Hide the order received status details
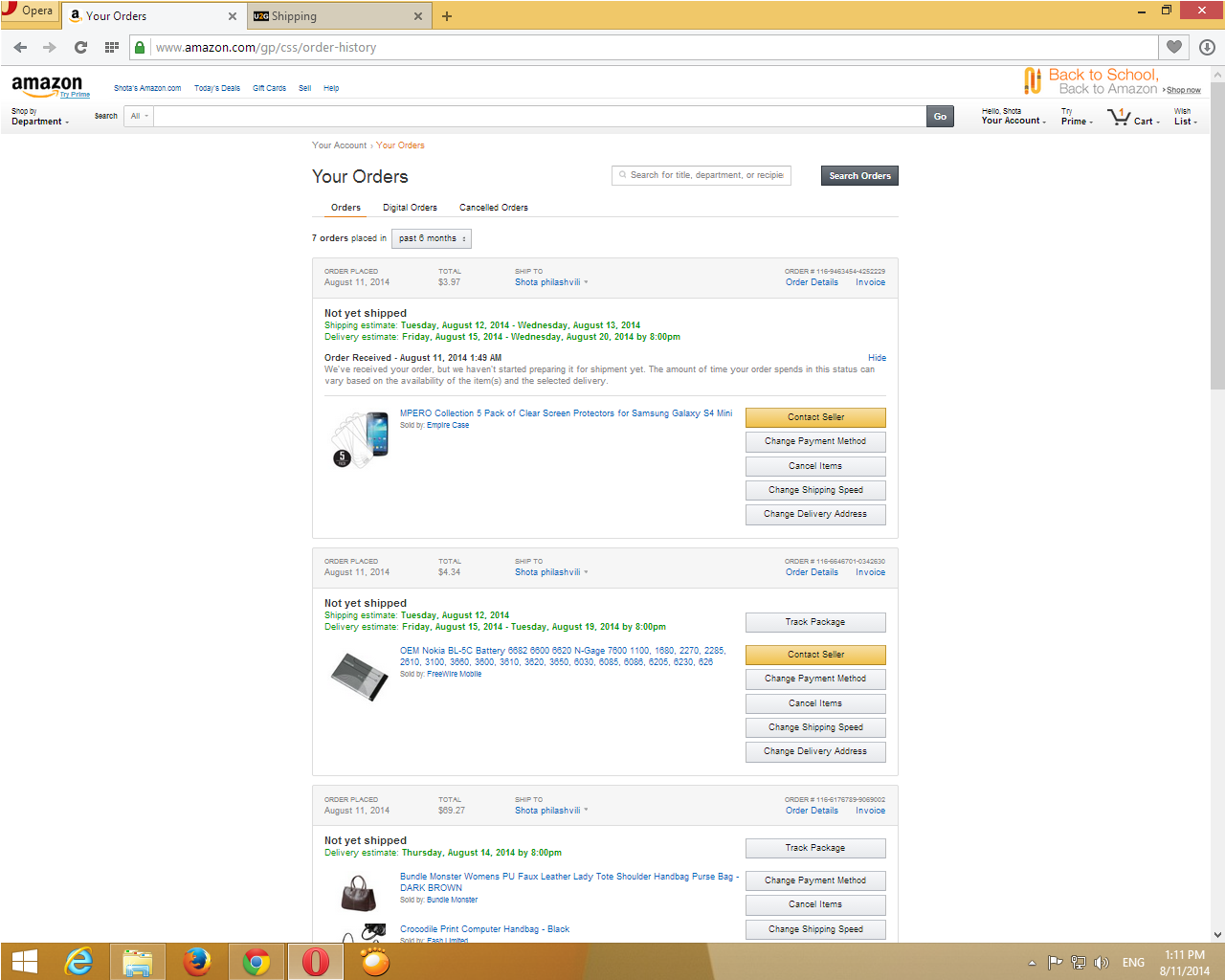 877,358
